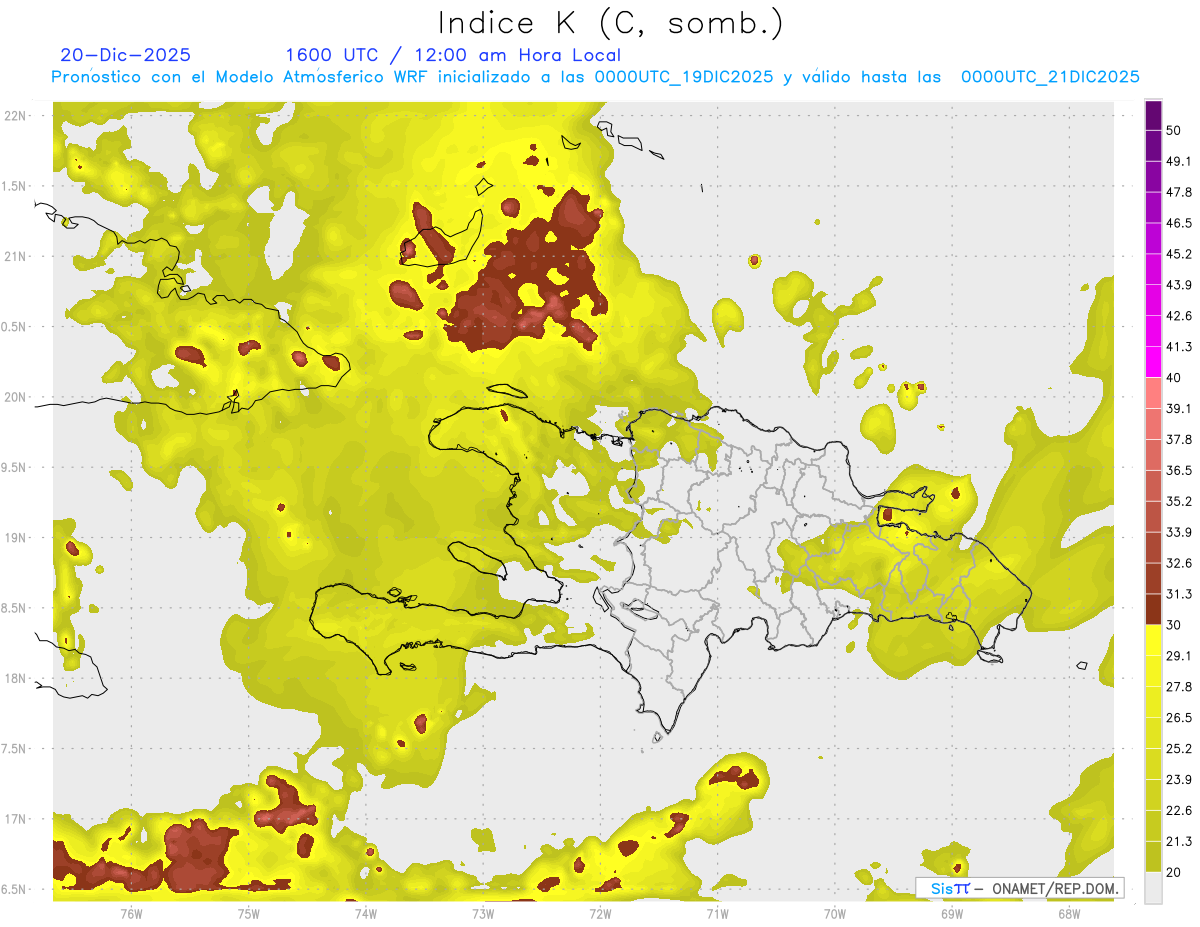Click the '0000UTC_19DIC2025' initialization time

pyautogui.click(x=684, y=77)
